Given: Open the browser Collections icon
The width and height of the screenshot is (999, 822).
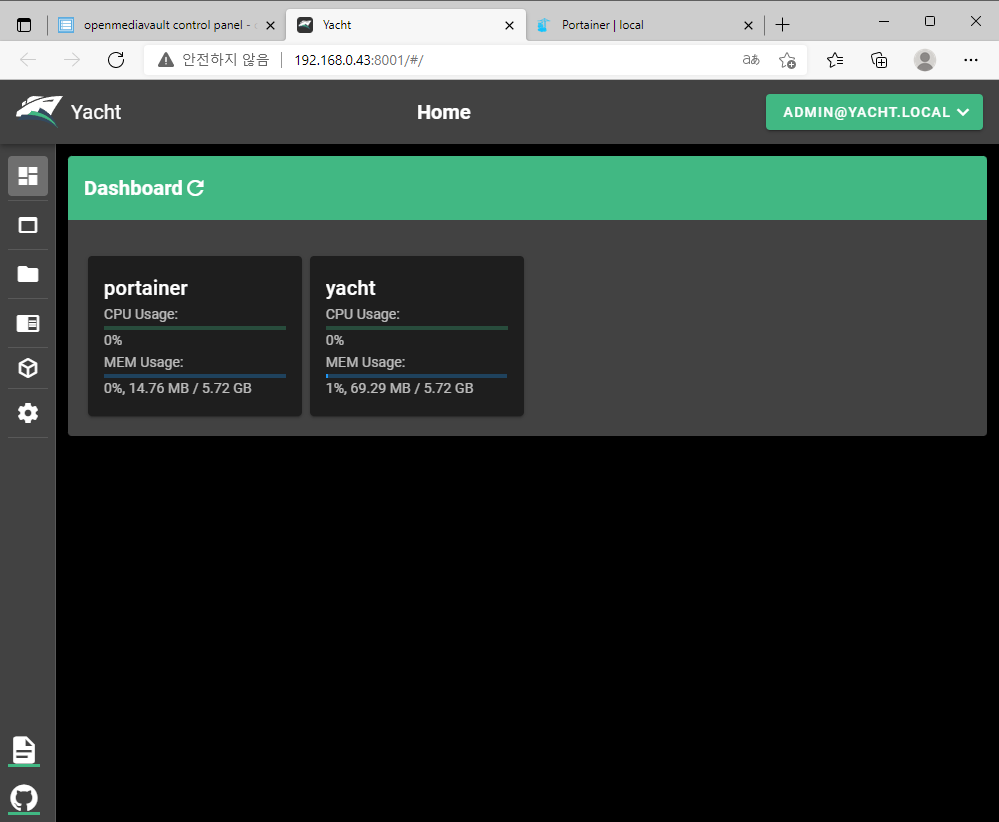Looking at the screenshot, I should point(879,60).
